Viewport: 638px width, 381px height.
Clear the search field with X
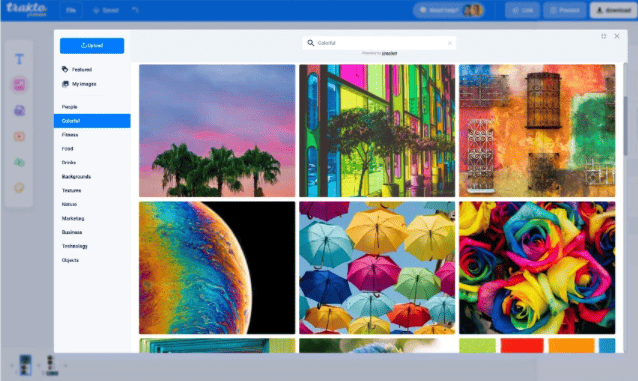click(450, 43)
